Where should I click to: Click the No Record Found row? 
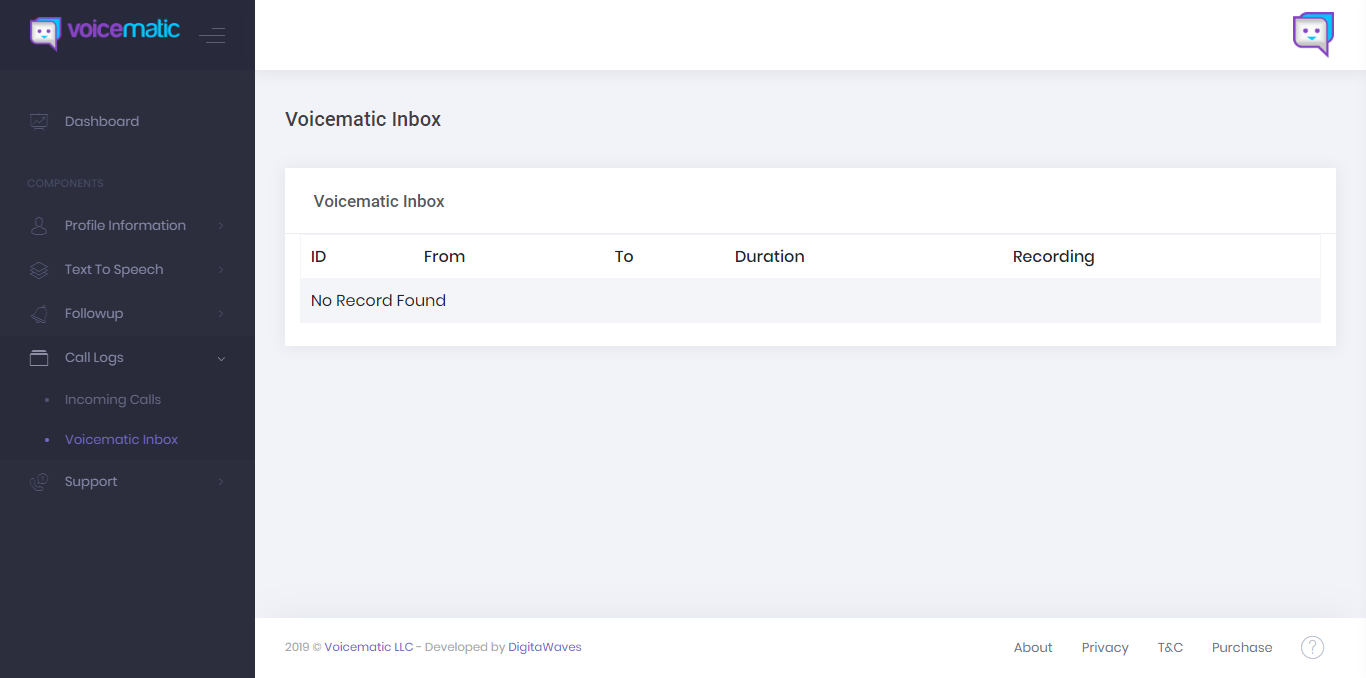pos(810,301)
